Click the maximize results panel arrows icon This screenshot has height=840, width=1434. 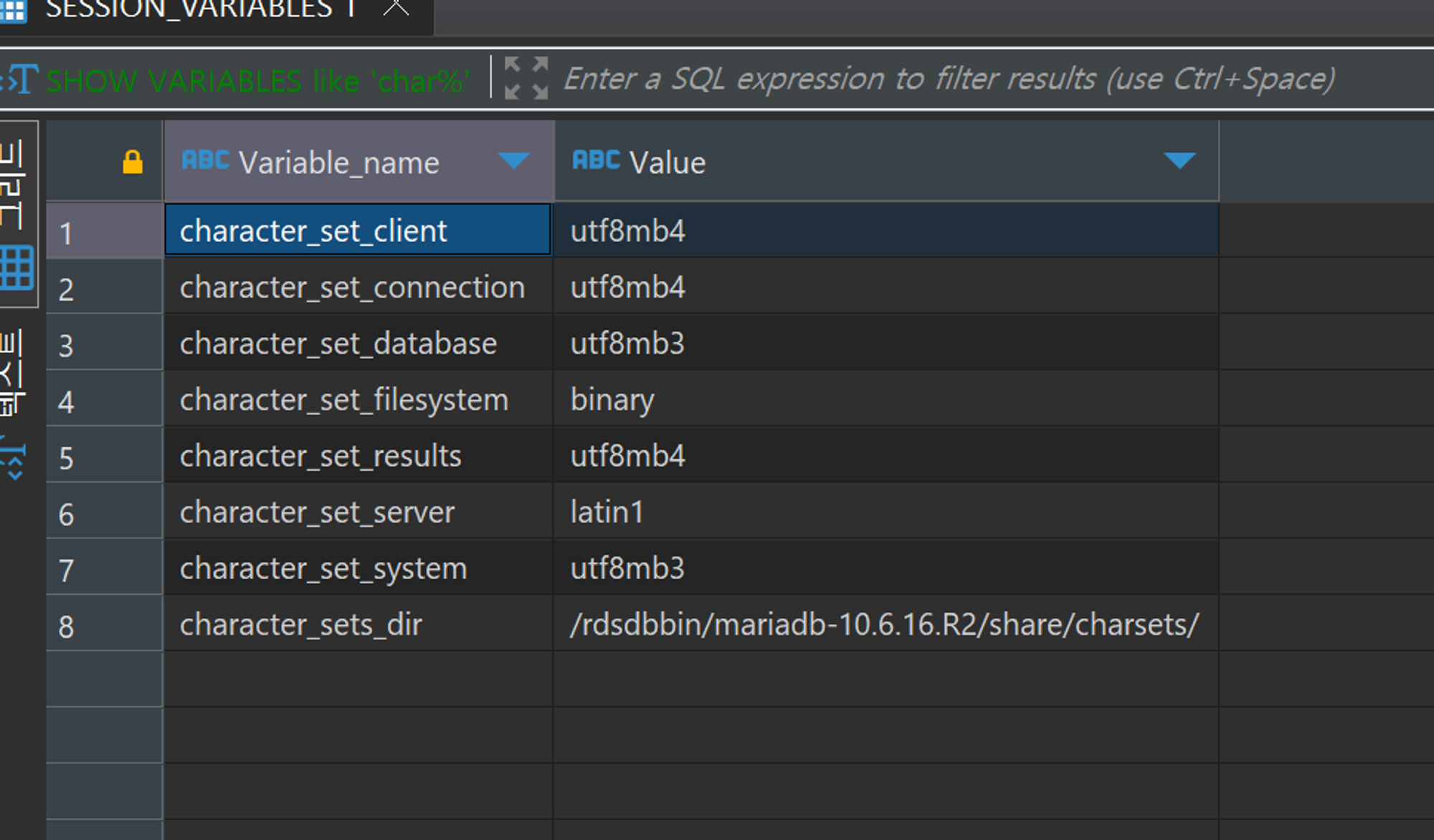coord(526,78)
